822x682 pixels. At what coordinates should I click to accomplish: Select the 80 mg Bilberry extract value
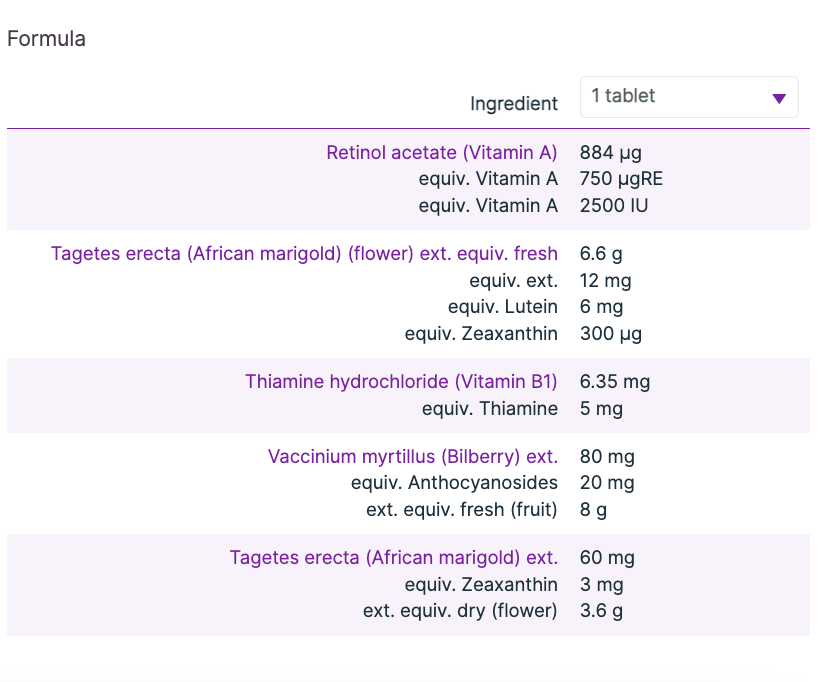[607, 457]
